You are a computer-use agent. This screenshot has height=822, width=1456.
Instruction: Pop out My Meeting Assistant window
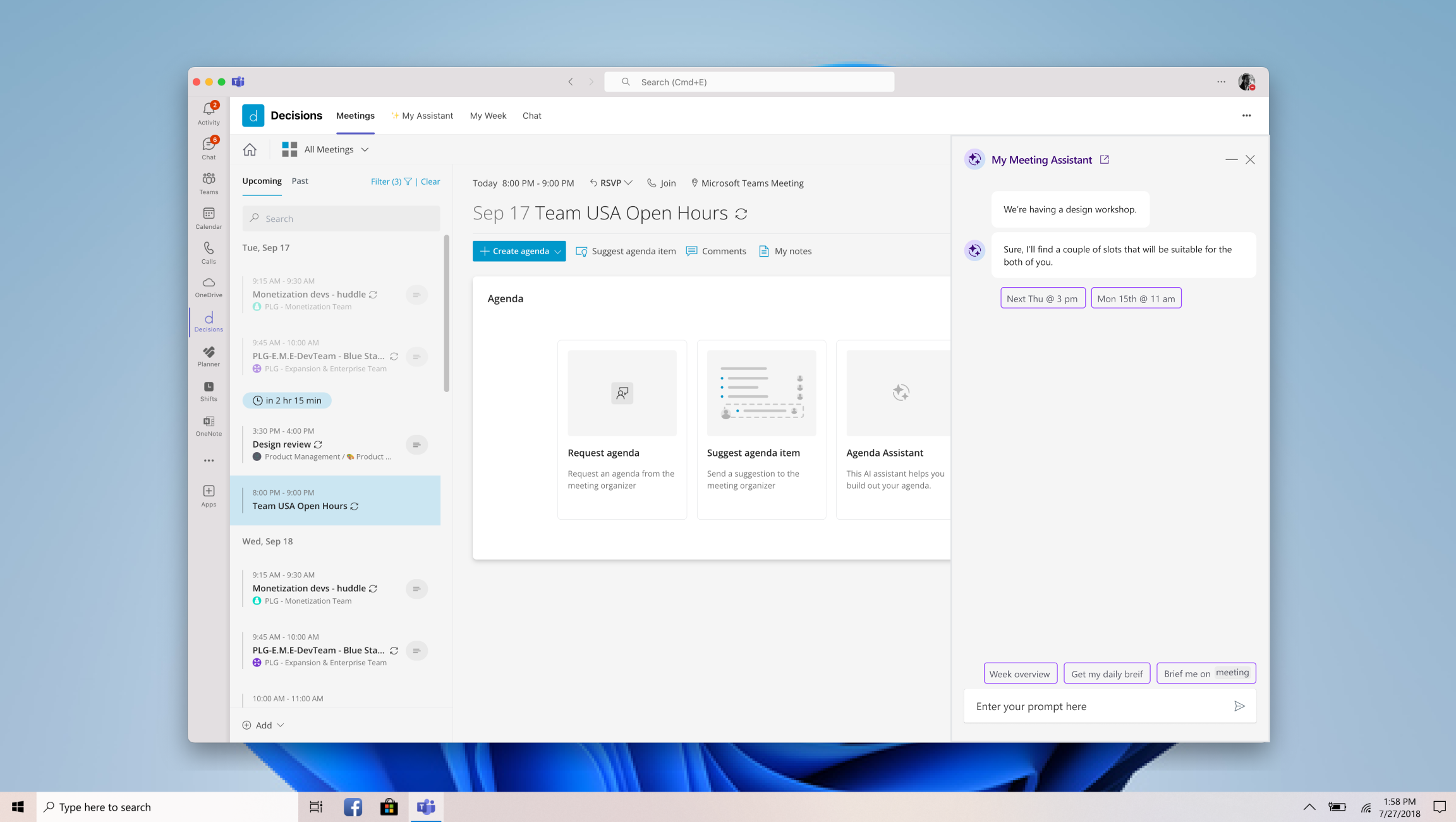[1104, 159]
